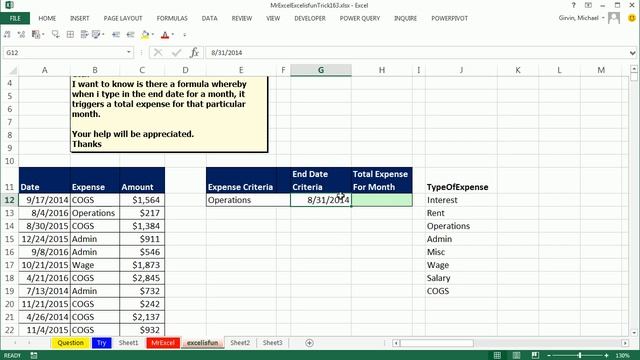Open Customize Quick Access Toolbar dropdown
The height and width of the screenshot is (360, 640).
click(x=184, y=35)
